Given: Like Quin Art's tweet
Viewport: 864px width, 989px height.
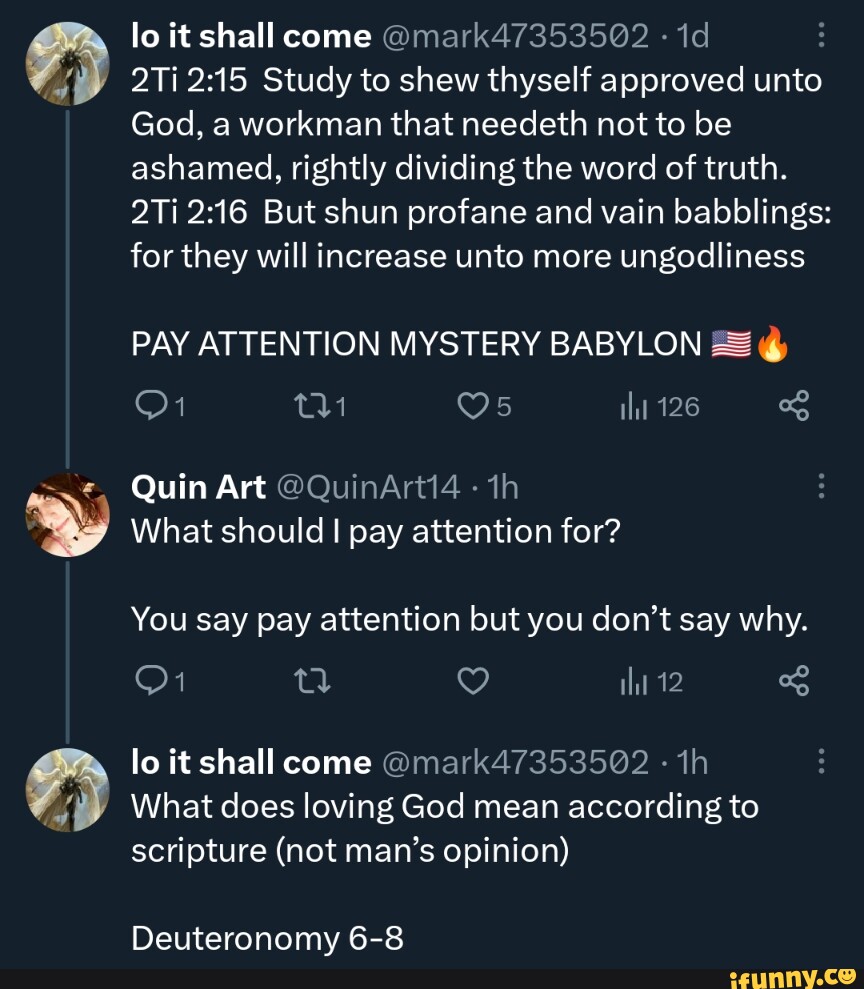Looking at the screenshot, I should 474,682.
